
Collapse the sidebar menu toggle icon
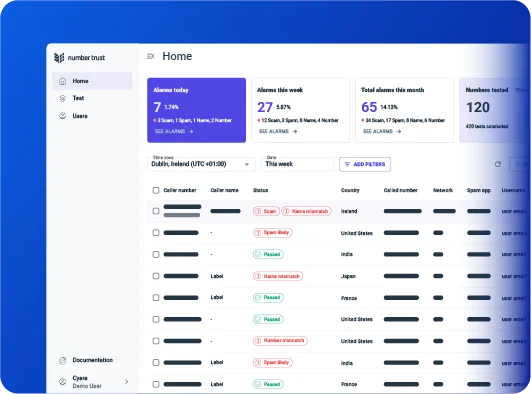[150, 56]
